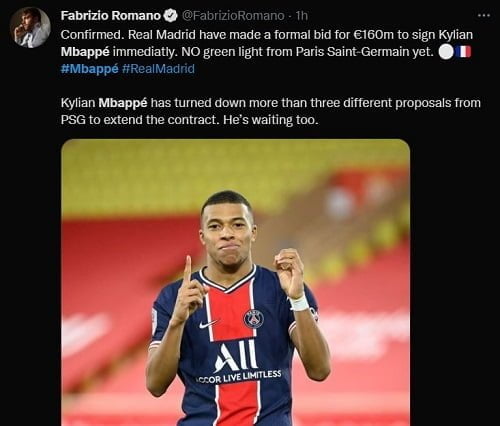Click the verified badge beside Fabrizio Romano
Image resolution: width=500 pixels, height=426 pixels.
tap(170, 16)
